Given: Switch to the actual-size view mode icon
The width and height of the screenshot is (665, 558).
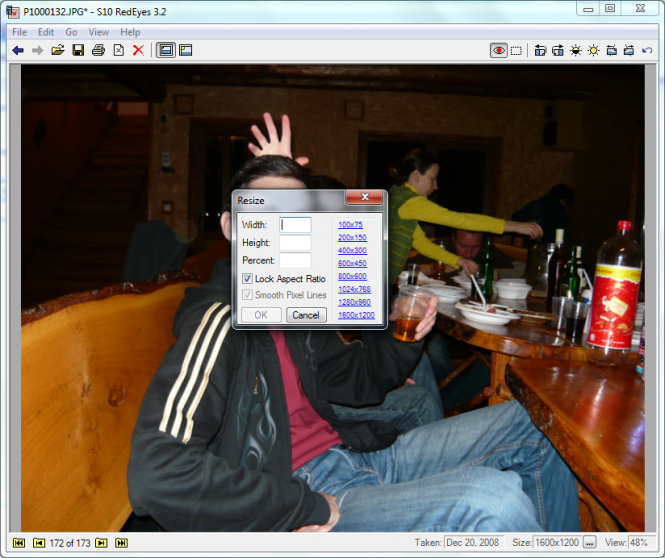Looking at the screenshot, I should (x=186, y=50).
